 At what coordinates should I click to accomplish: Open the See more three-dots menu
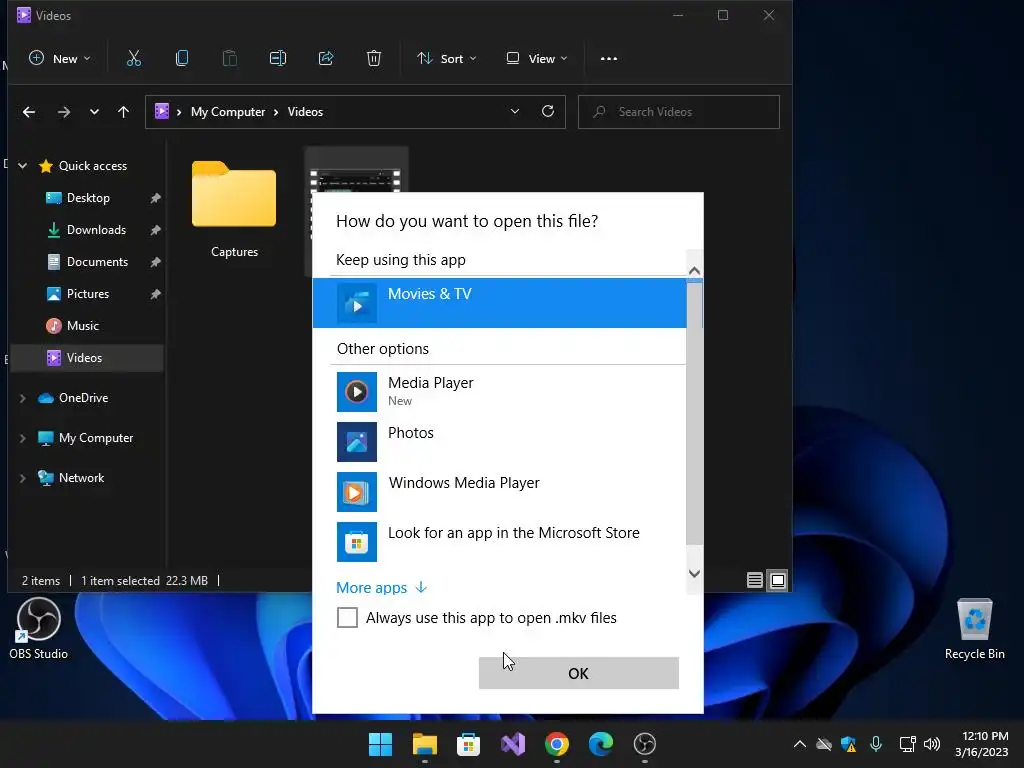point(609,59)
